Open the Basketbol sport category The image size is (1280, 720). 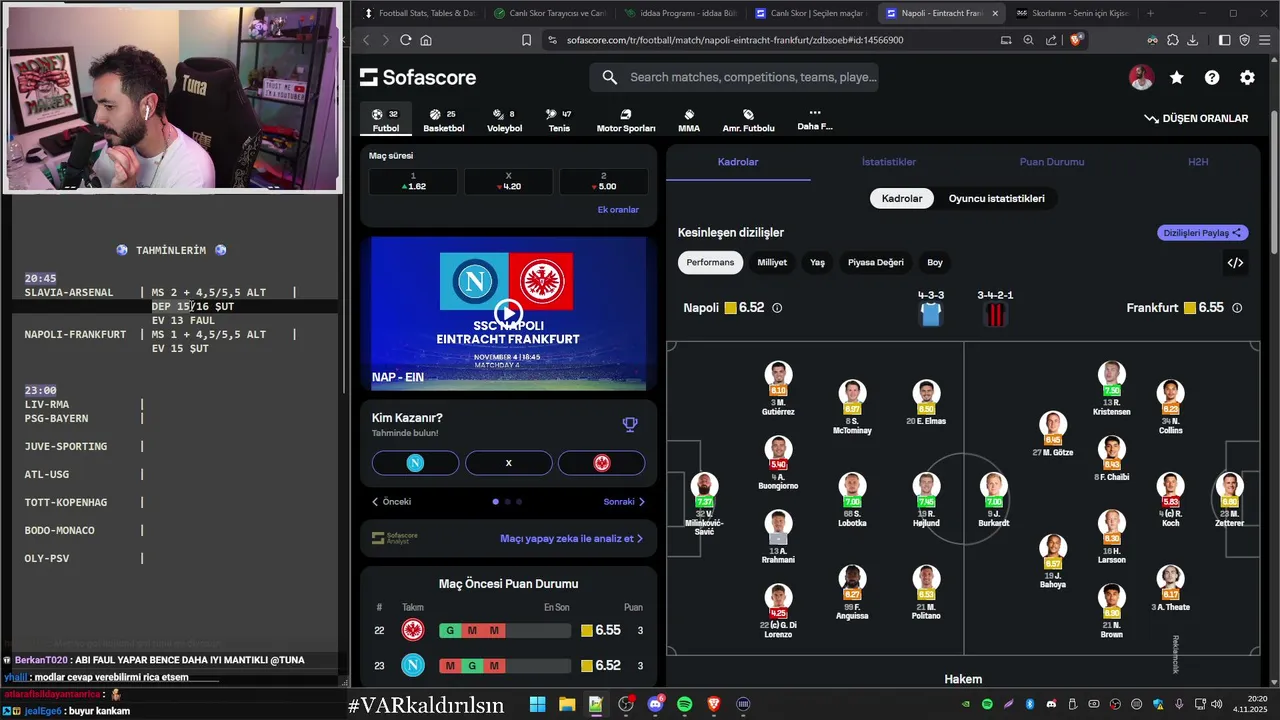[x=443, y=120]
